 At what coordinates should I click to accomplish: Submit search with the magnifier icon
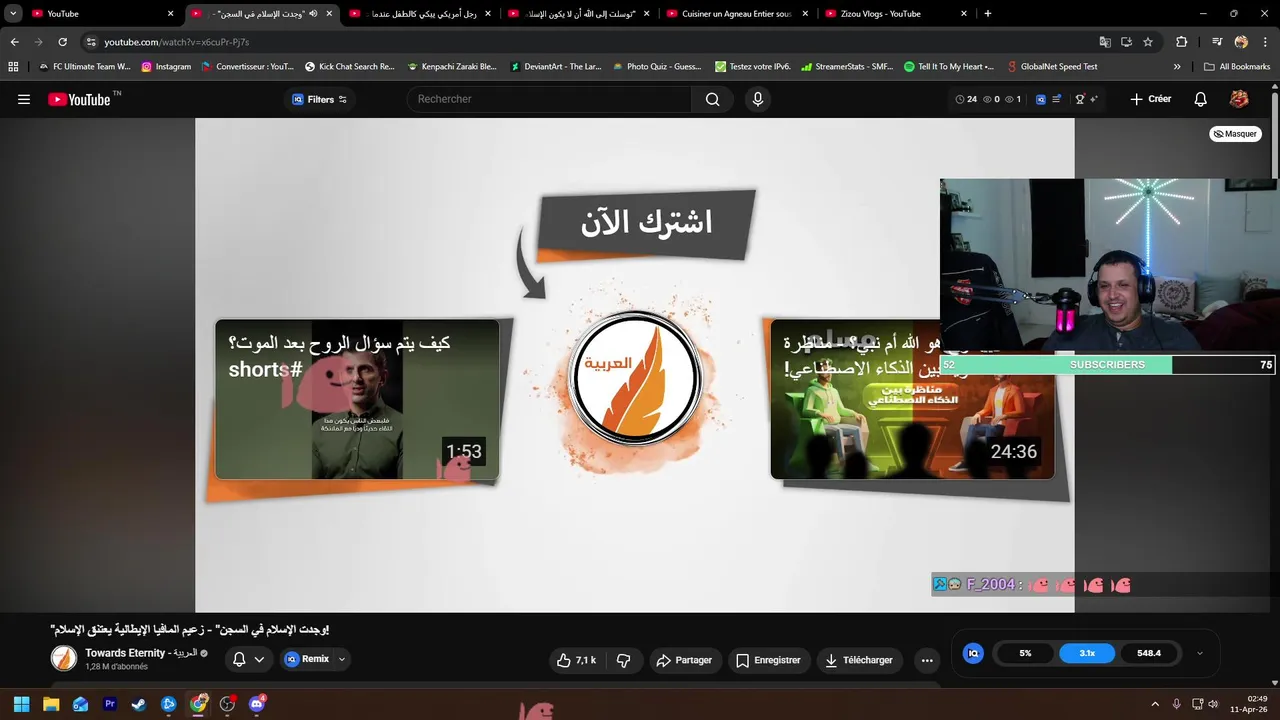click(x=712, y=99)
